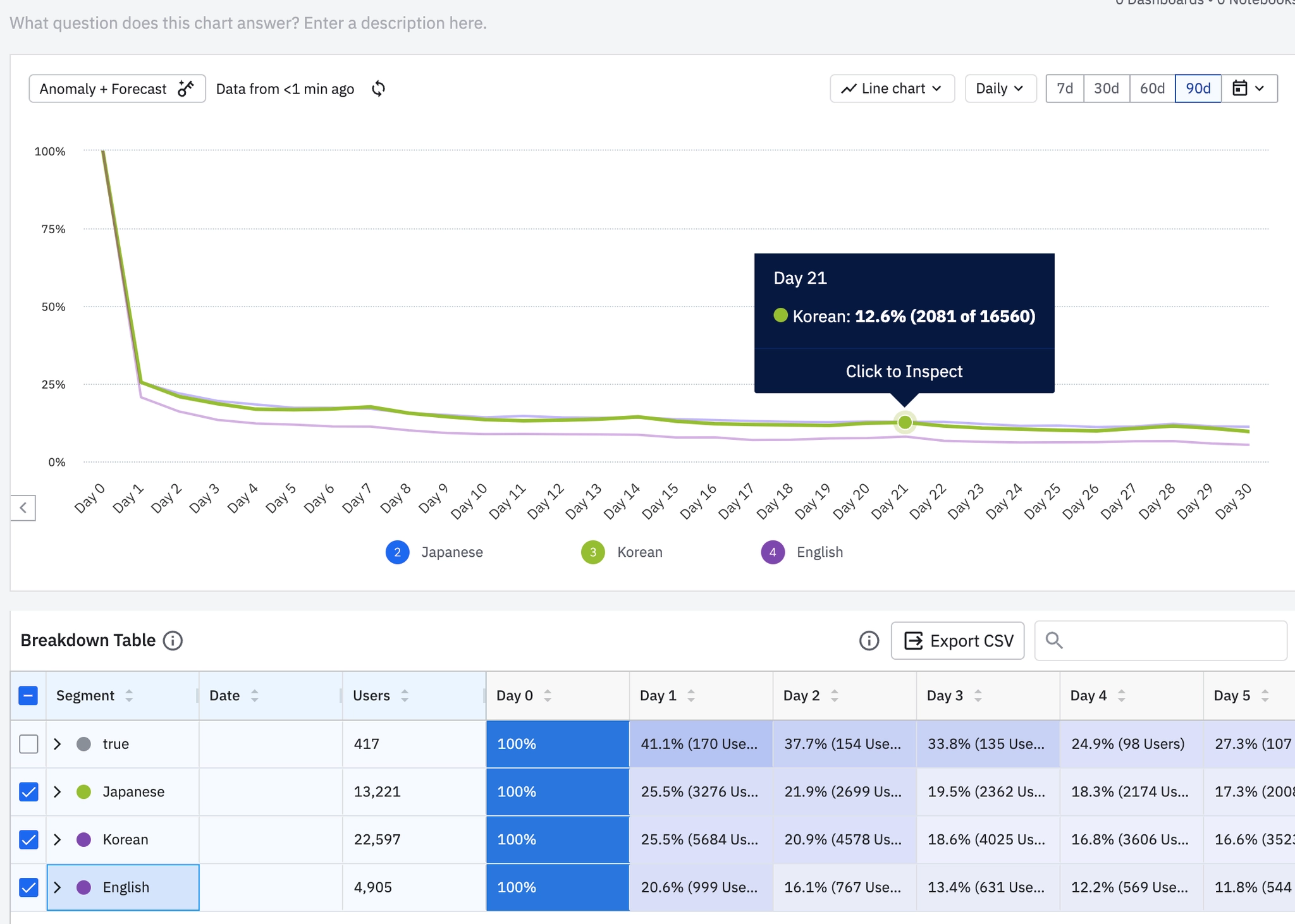
Task: Click the refresh data icon
Action: click(378, 88)
